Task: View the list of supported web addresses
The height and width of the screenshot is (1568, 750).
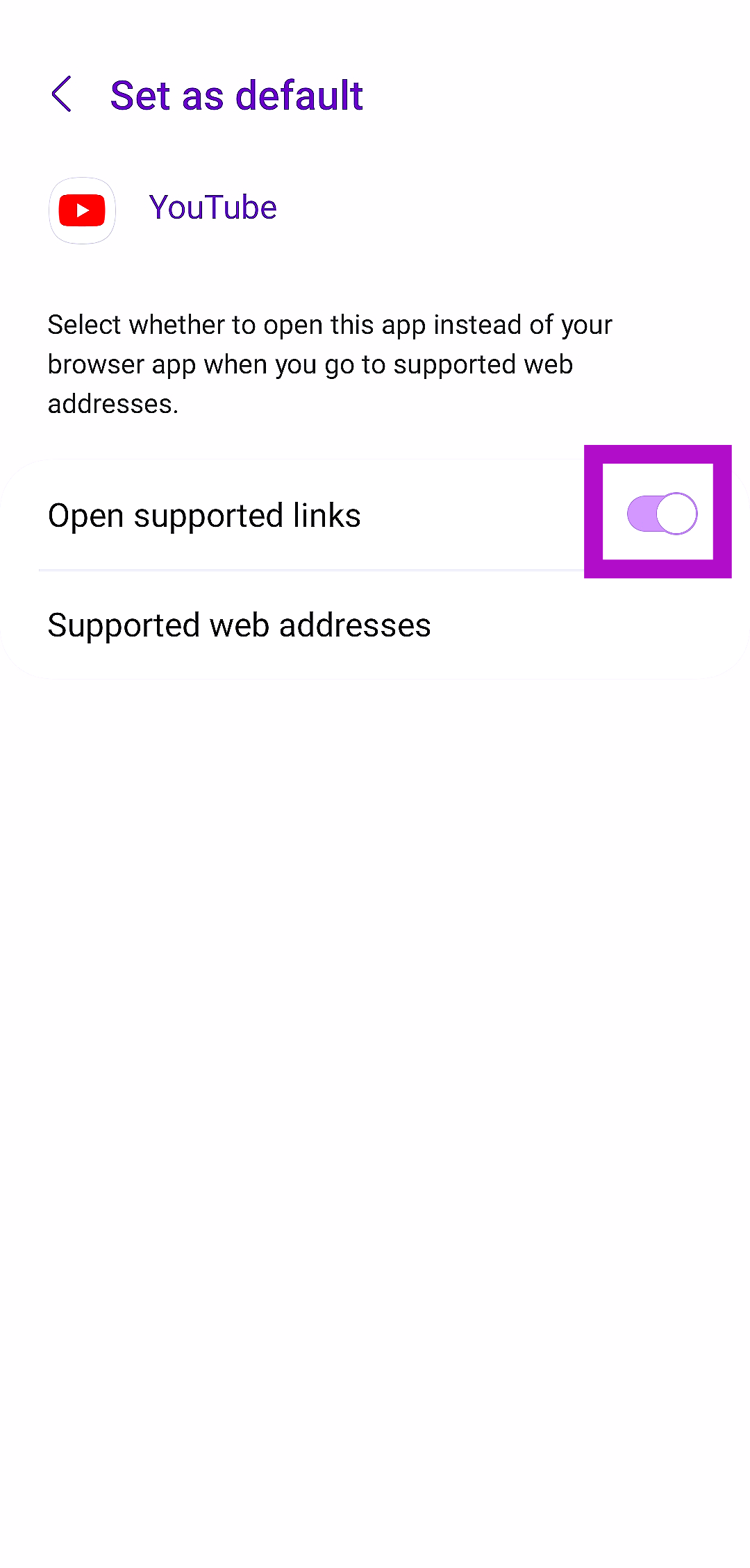Action: 375,625
